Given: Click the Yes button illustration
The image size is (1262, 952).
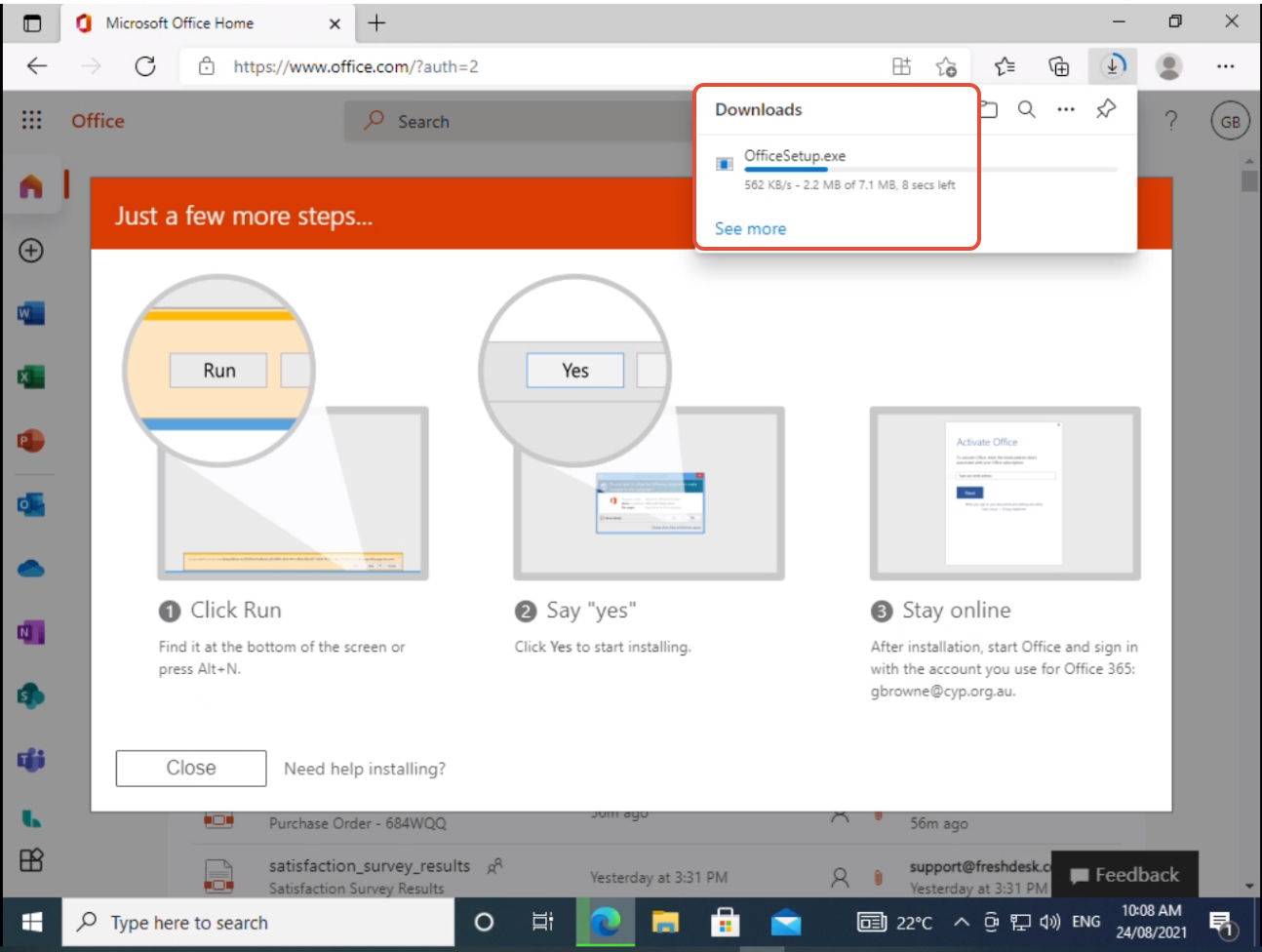Looking at the screenshot, I should pos(575,371).
